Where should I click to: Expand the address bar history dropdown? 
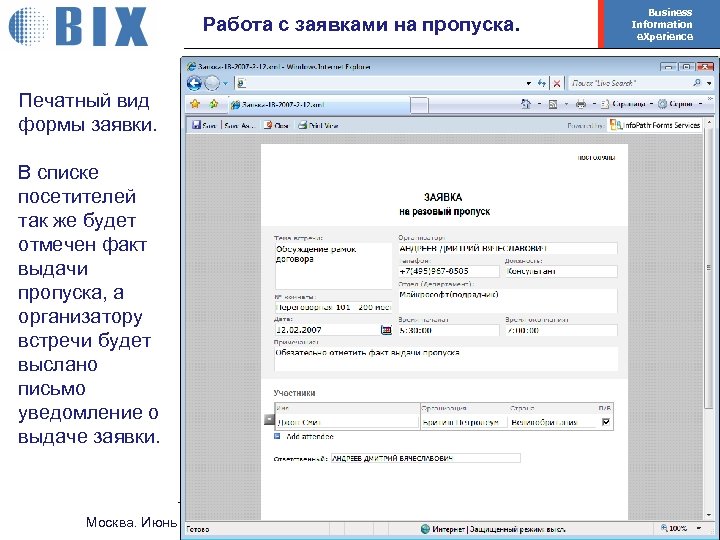pyautogui.click(x=529, y=84)
